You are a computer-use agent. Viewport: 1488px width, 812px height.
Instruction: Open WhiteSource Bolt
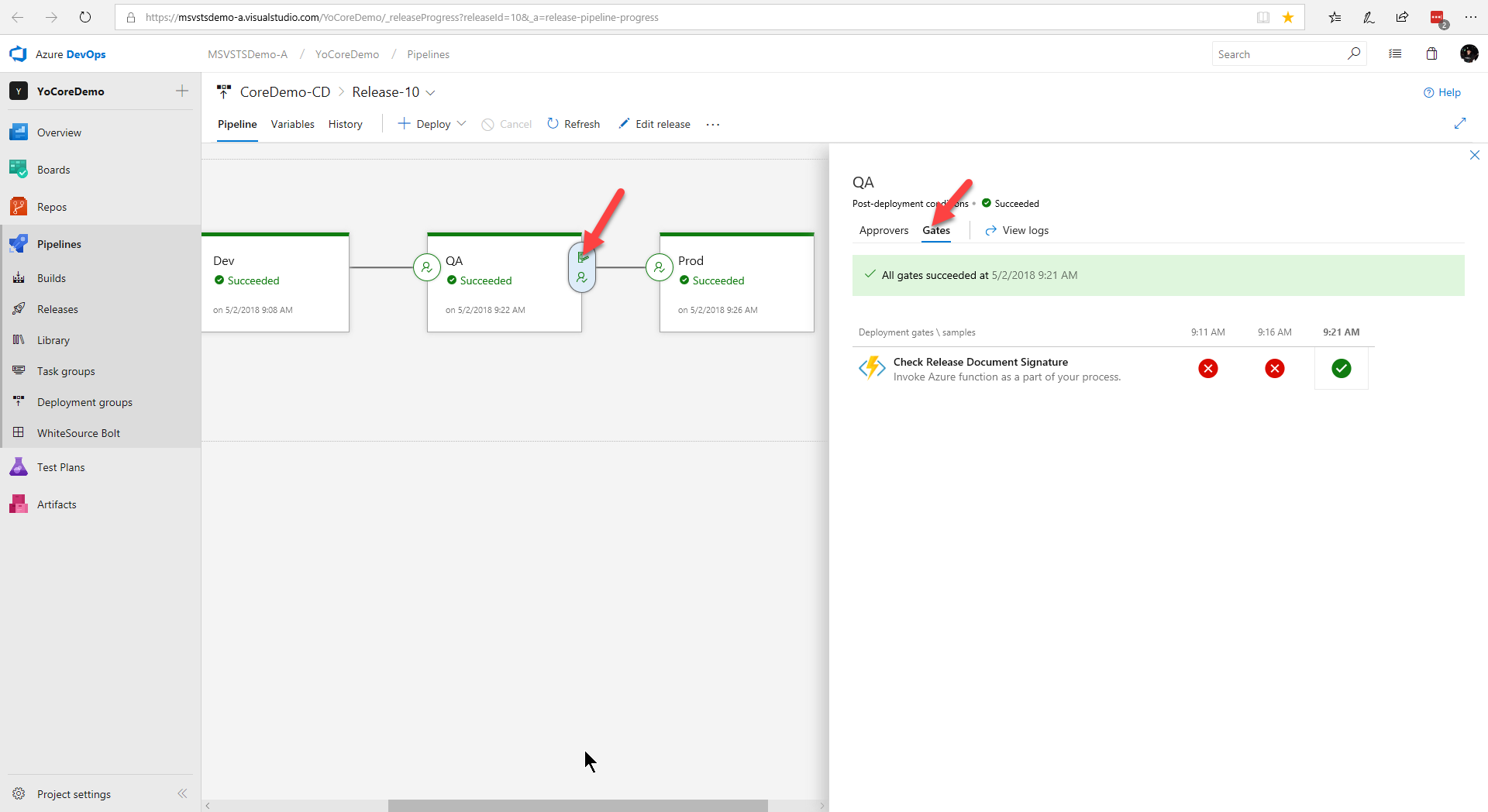(78, 433)
